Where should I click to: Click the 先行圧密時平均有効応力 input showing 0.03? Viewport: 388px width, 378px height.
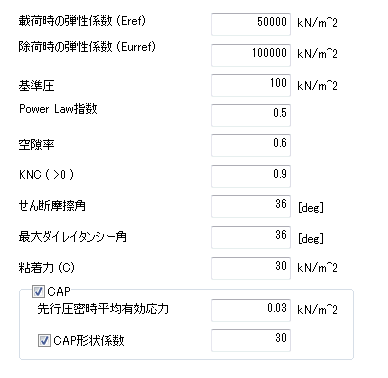[x=251, y=310]
